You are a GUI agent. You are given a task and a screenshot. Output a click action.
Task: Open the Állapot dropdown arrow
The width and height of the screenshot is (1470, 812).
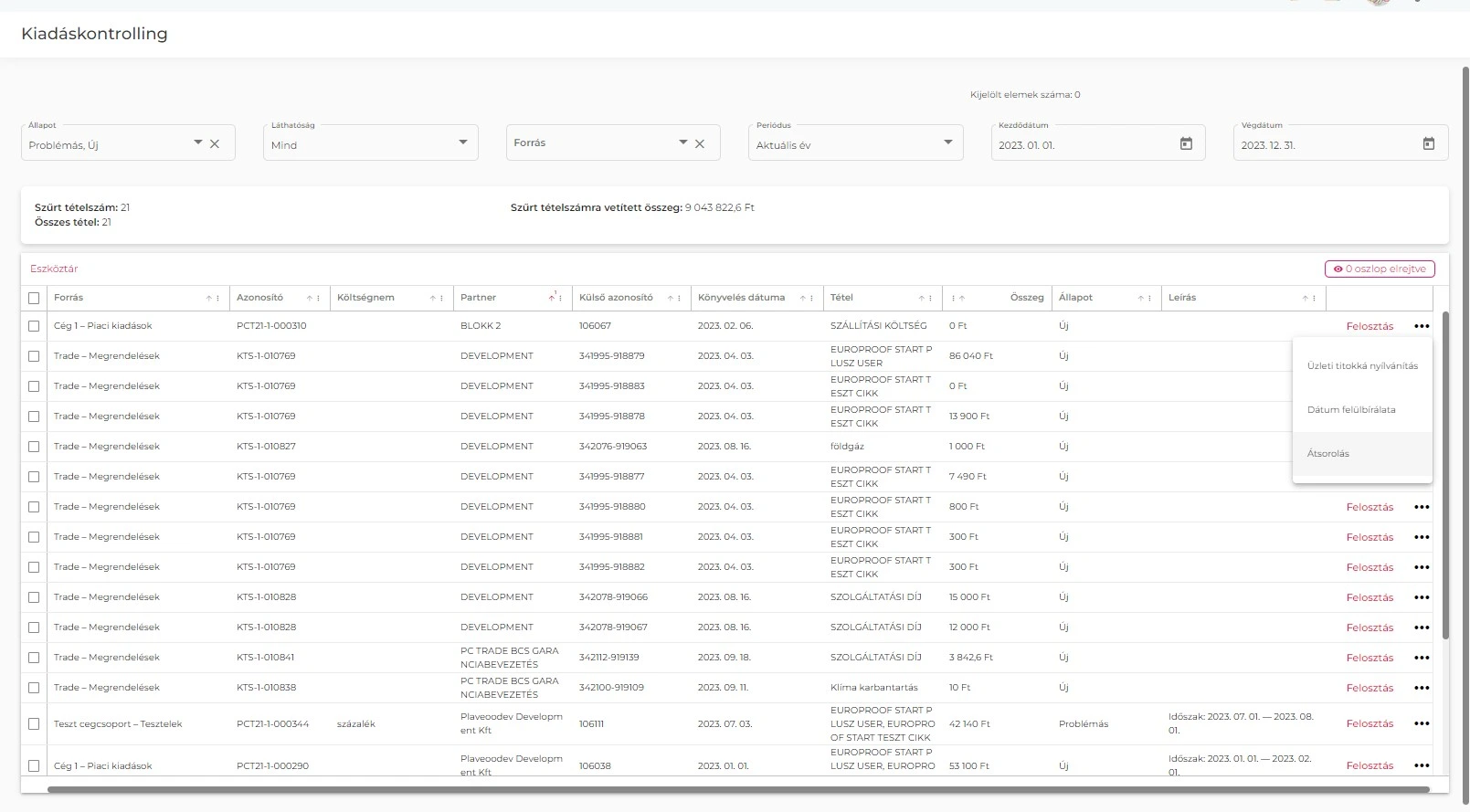tap(197, 142)
